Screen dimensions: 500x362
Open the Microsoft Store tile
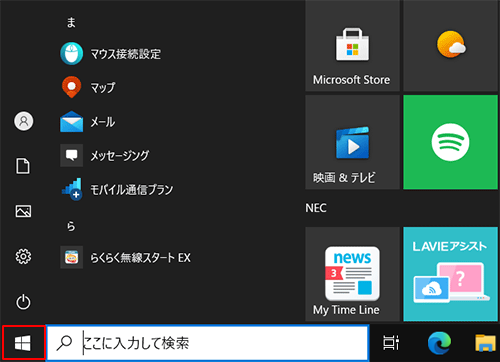[x=352, y=46]
